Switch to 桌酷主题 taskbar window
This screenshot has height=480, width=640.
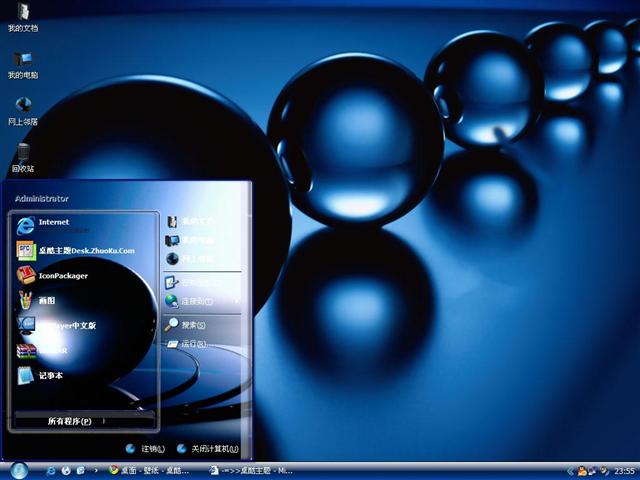point(251,471)
